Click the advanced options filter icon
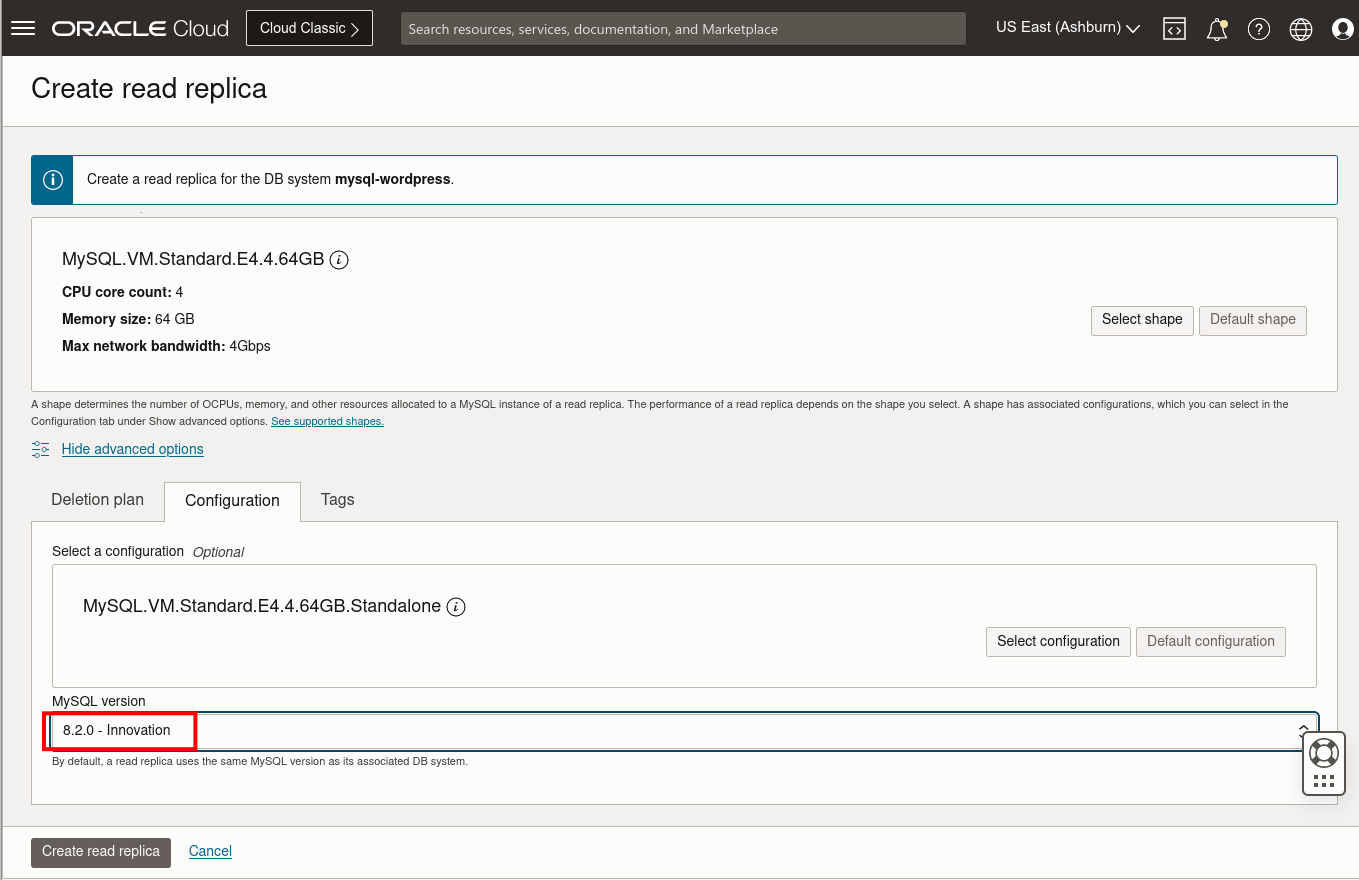This screenshot has width=1359, height=880. (x=40, y=449)
